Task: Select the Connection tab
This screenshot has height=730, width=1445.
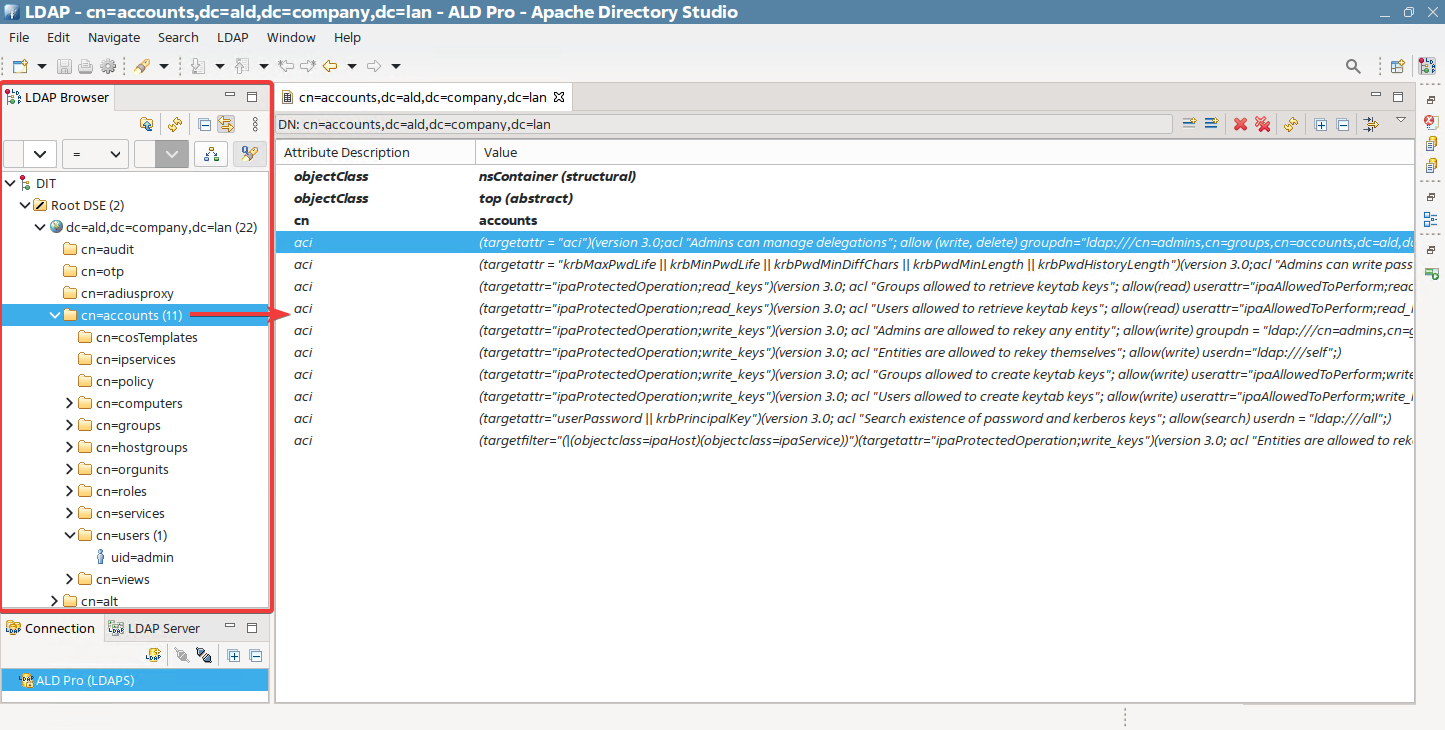Action: [x=51, y=628]
